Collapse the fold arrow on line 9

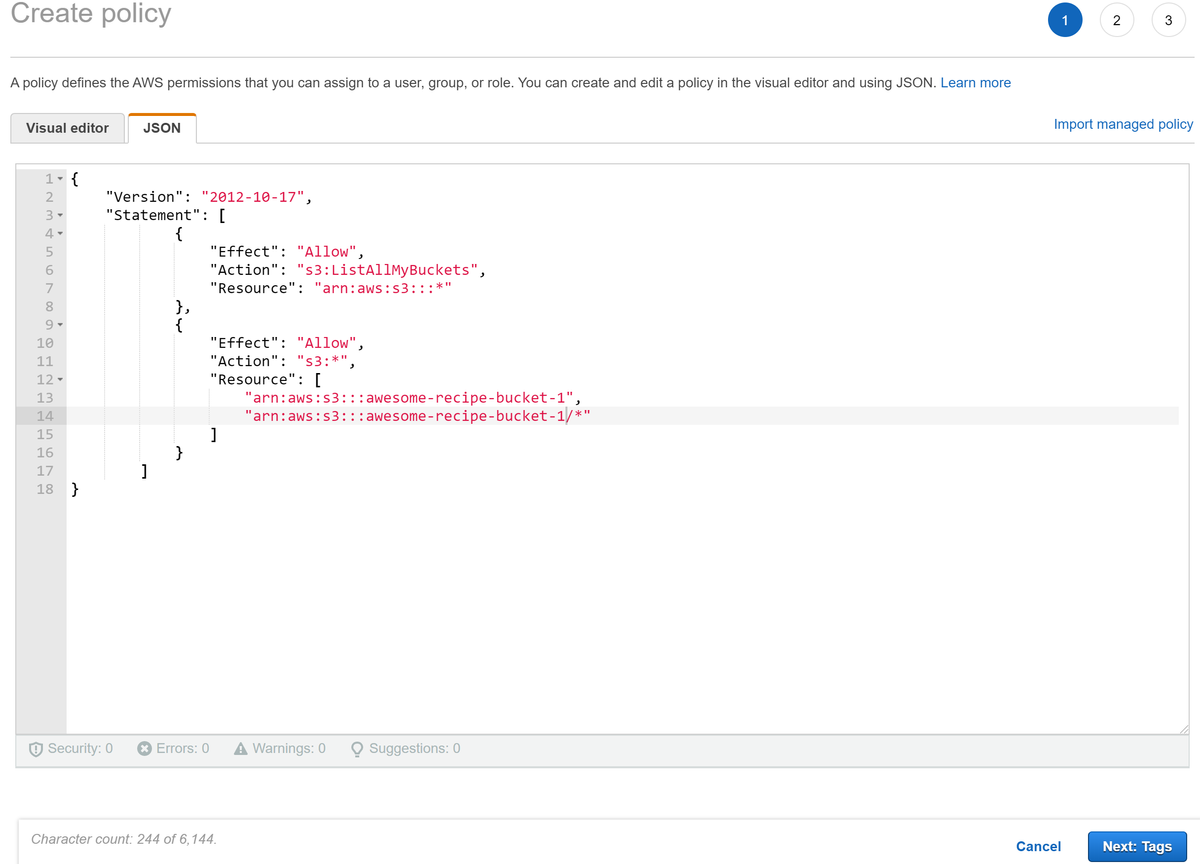click(x=60, y=325)
